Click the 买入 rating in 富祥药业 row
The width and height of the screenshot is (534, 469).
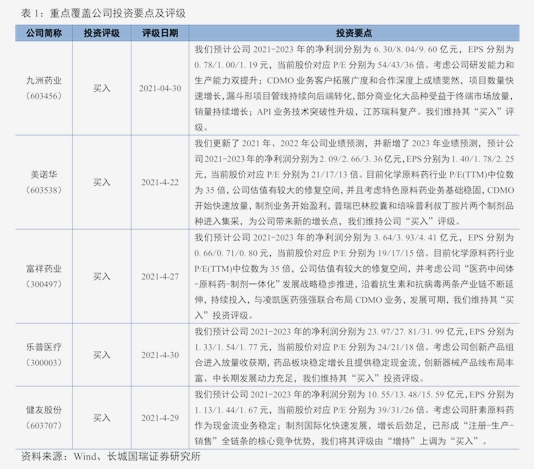click(x=102, y=276)
